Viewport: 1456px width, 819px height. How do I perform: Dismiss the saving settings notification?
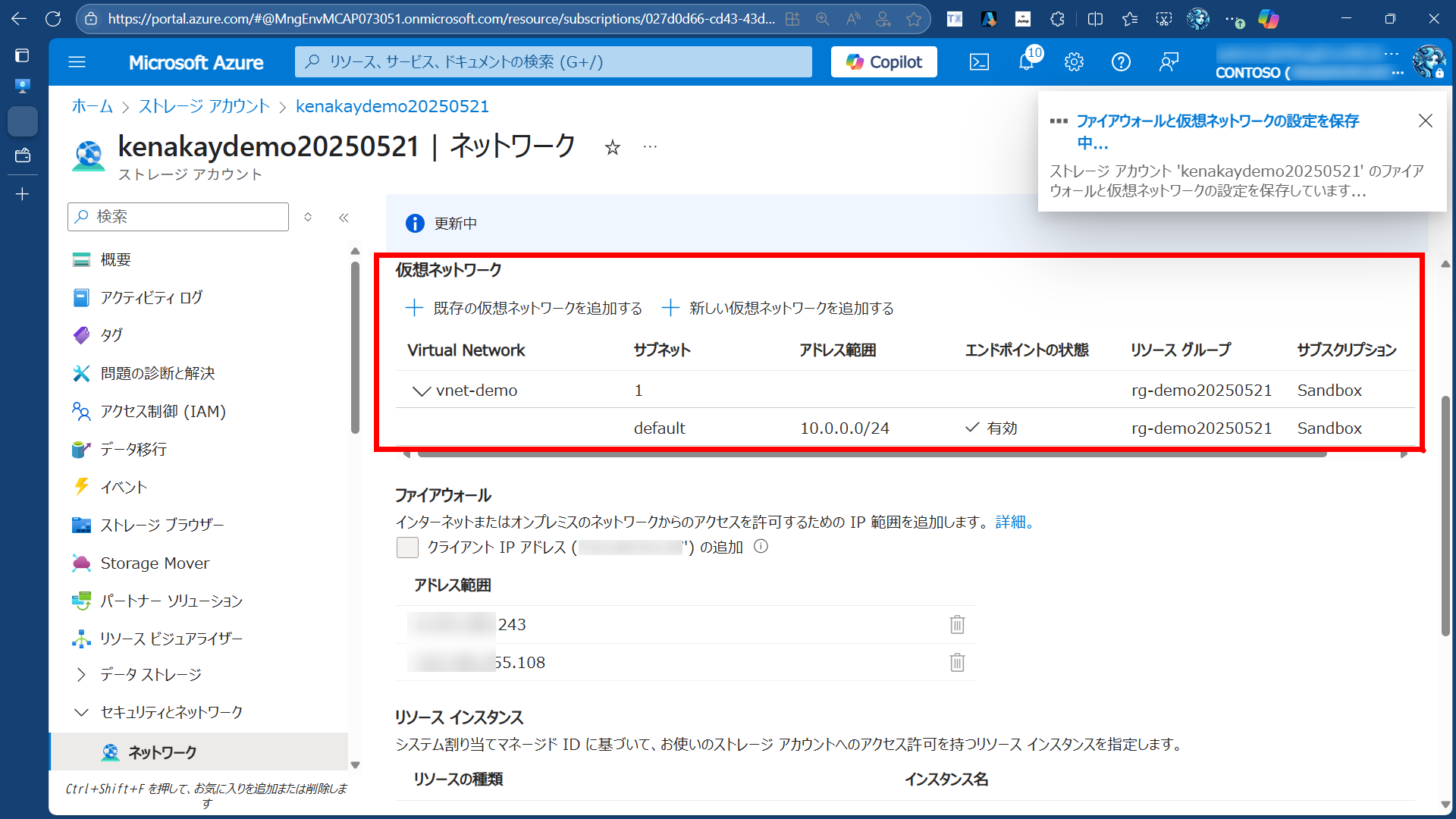[1425, 121]
